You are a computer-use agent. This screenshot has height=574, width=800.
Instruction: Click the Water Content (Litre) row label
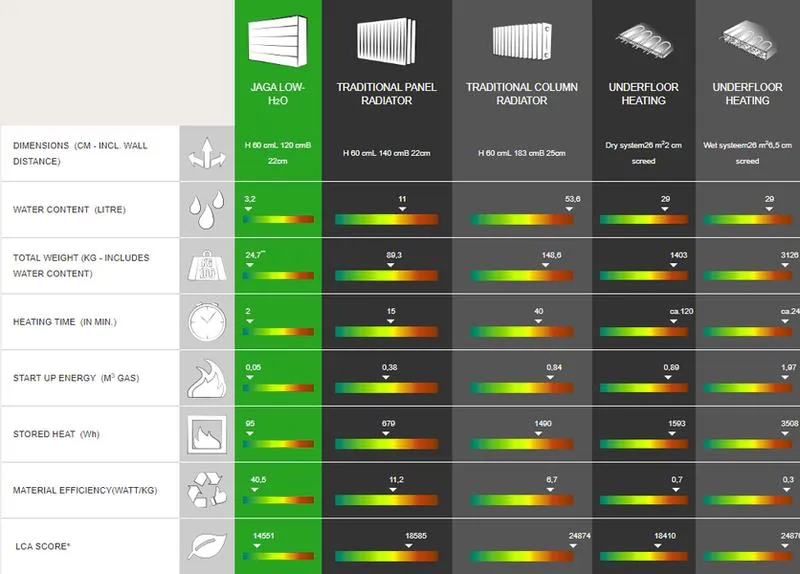(69, 210)
